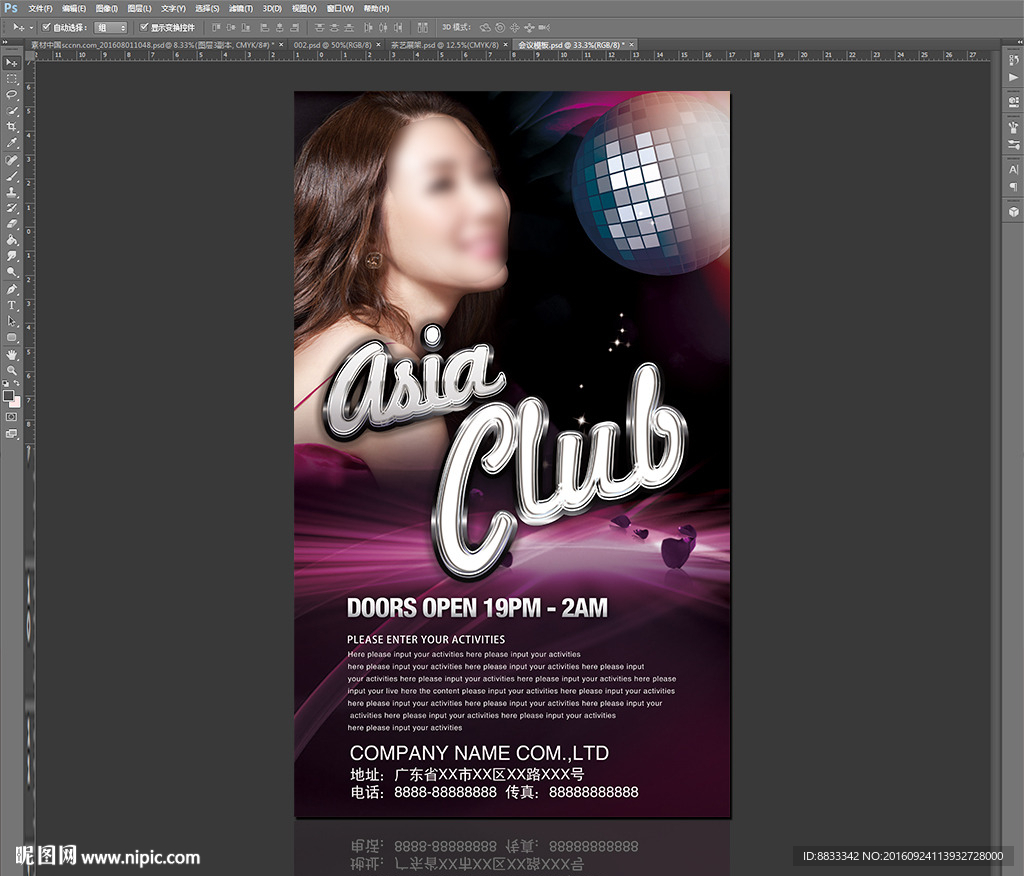Open the 文字(Y) menu

[173, 8]
